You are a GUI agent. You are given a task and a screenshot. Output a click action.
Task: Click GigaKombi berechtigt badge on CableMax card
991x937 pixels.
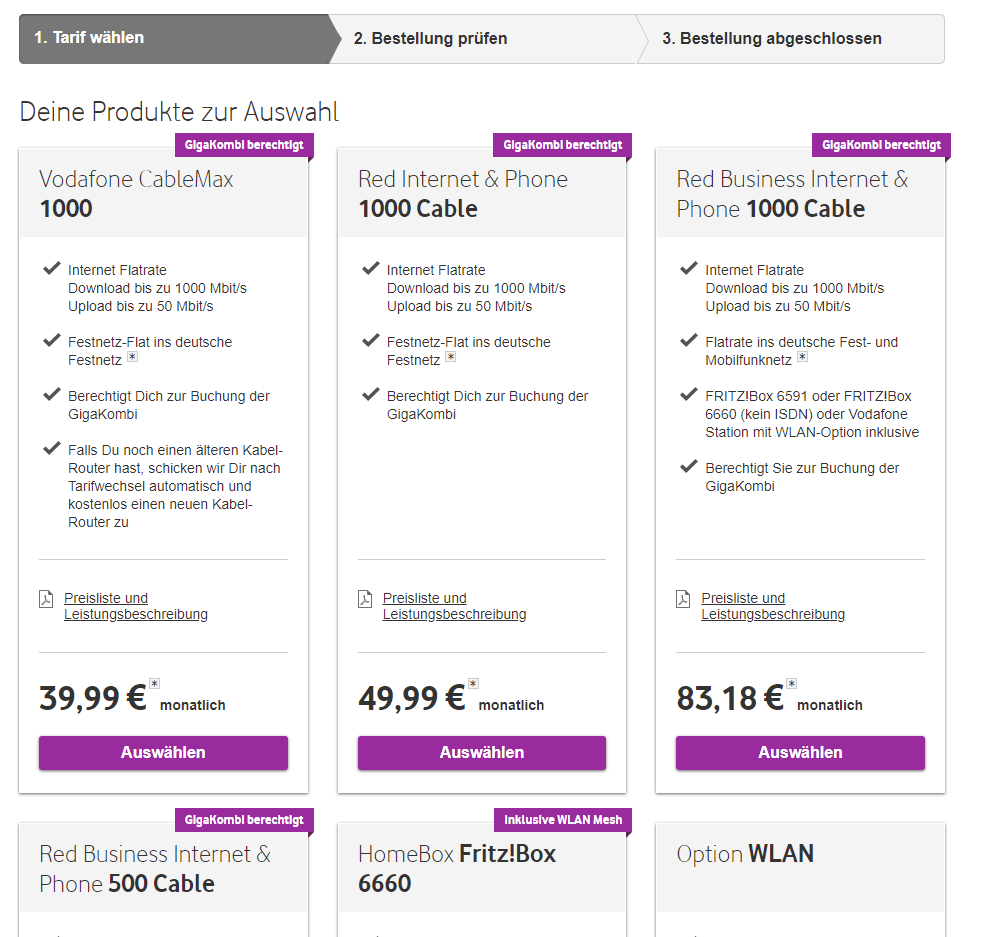click(x=243, y=145)
